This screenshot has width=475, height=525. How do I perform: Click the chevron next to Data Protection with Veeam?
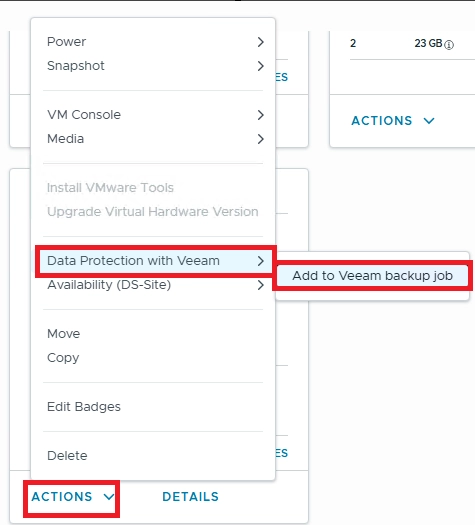tap(260, 261)
